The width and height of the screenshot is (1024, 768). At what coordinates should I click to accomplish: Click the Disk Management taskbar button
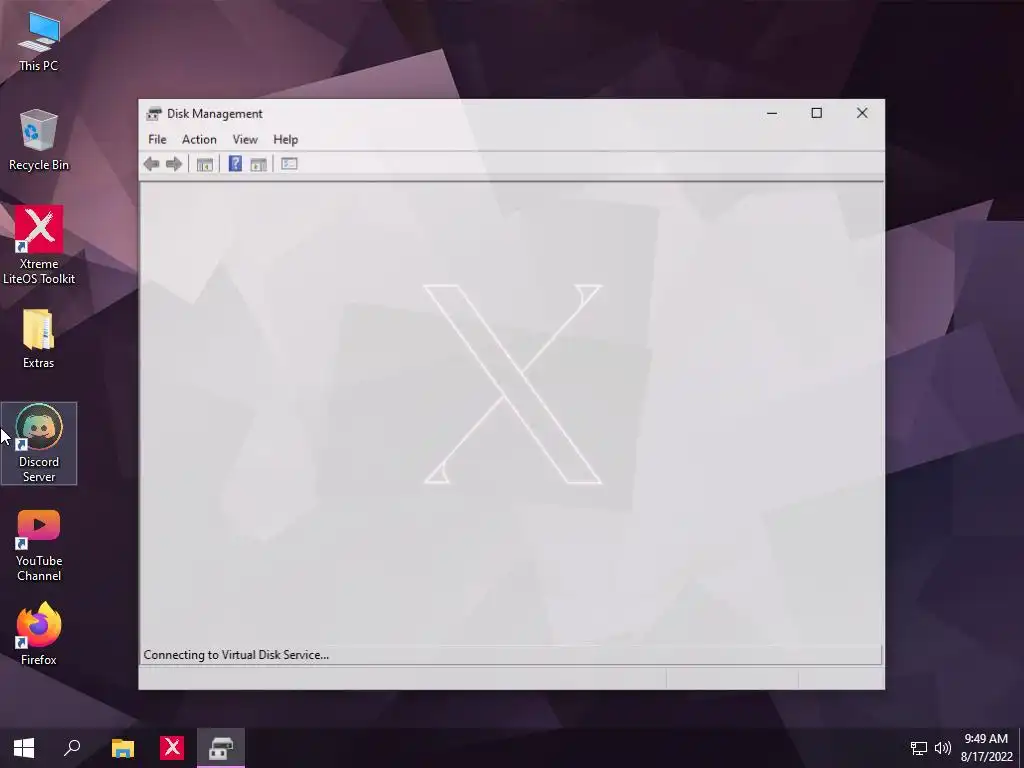click(221, 748)
